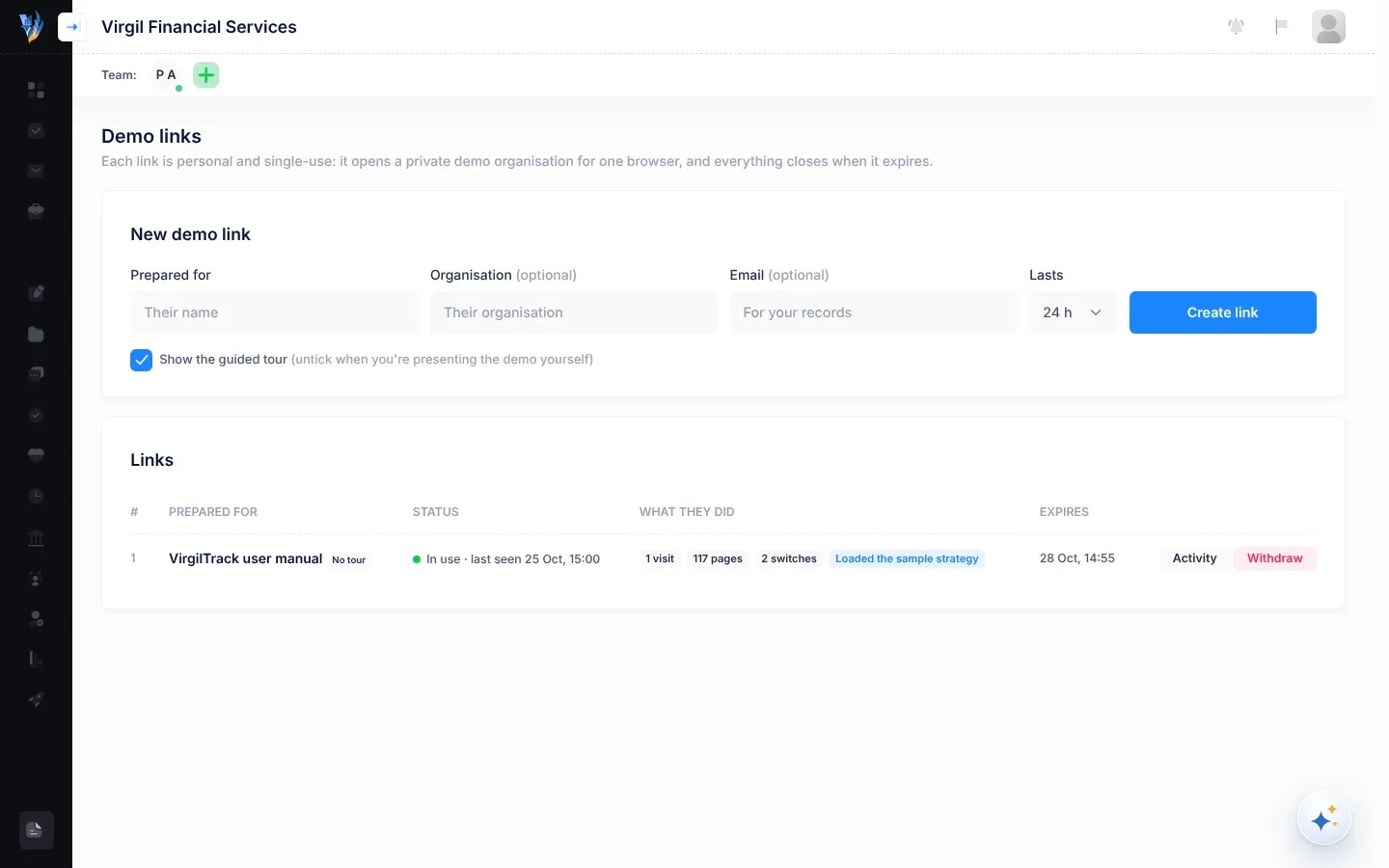Screen dimensions: 1389x868
Task: Click the No tour label
Action: pyautogui.click(x=349, y=559)
